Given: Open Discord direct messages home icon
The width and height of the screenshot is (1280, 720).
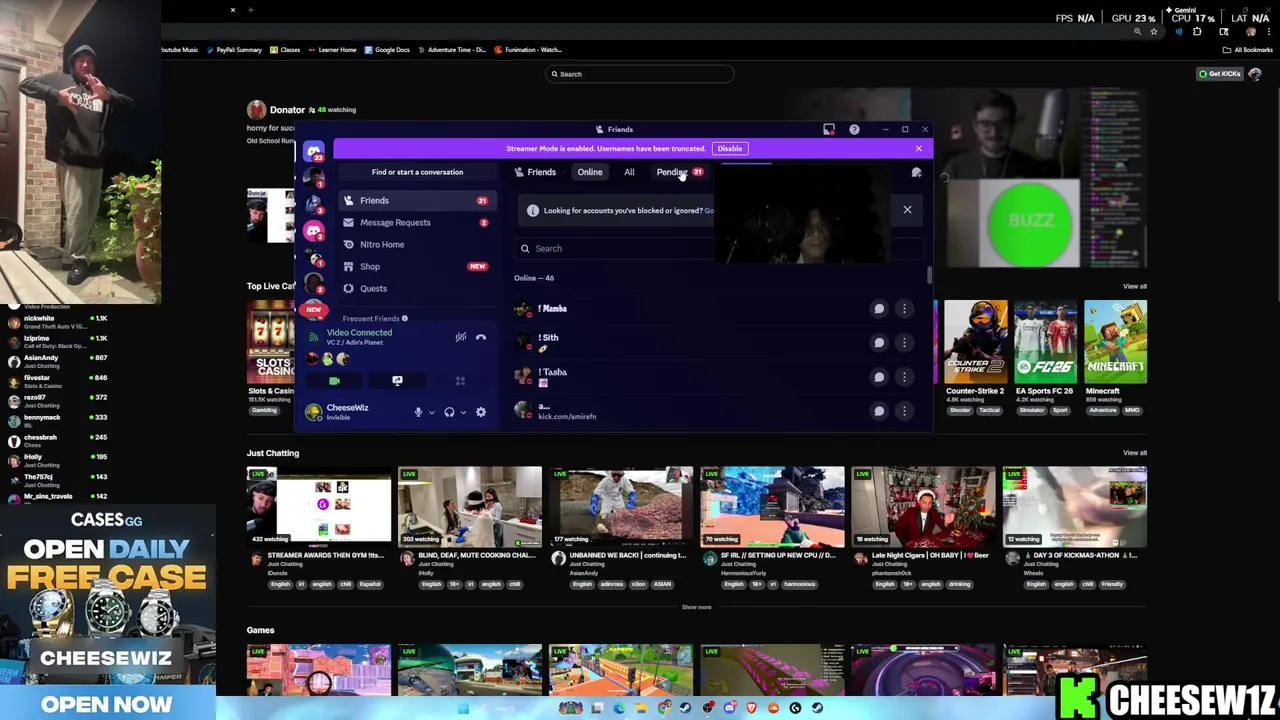Looking at the screenshot, I should 314,152.
